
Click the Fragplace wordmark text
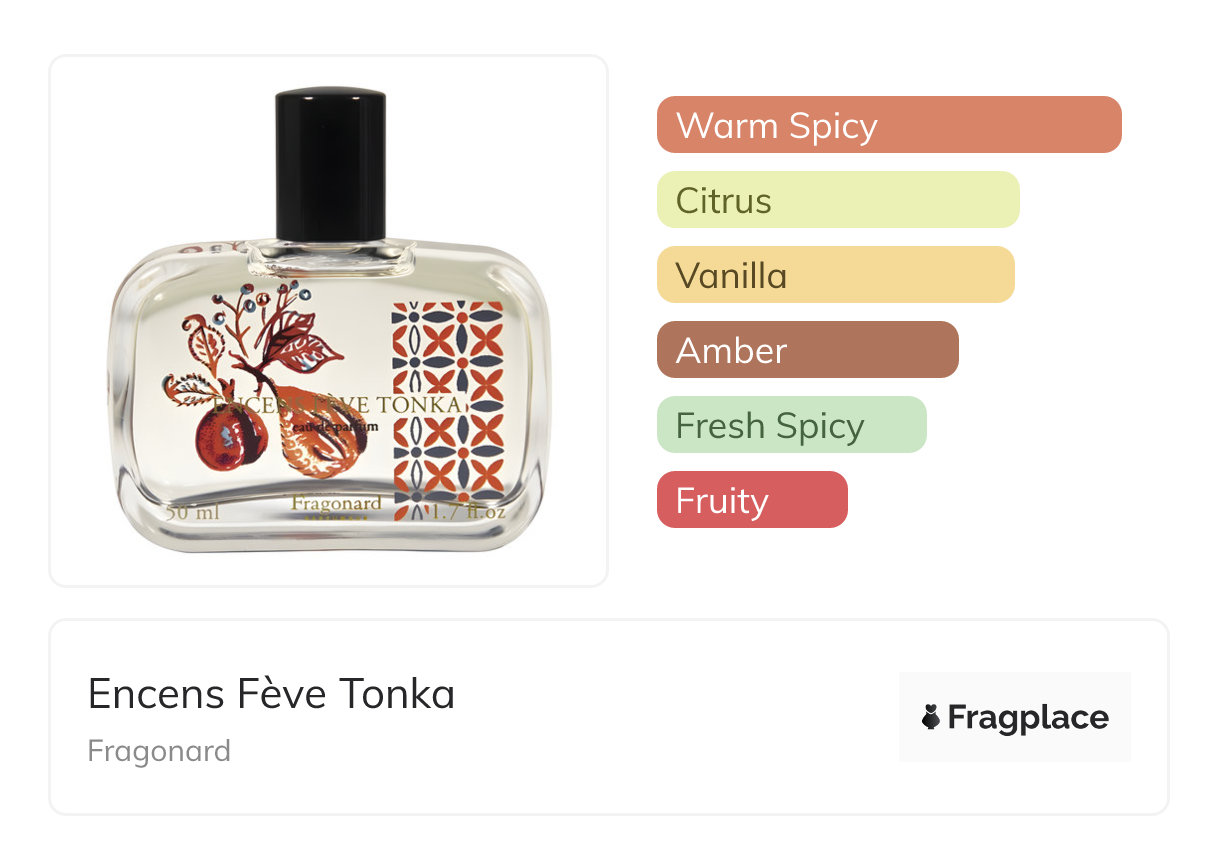[1028, 718]
